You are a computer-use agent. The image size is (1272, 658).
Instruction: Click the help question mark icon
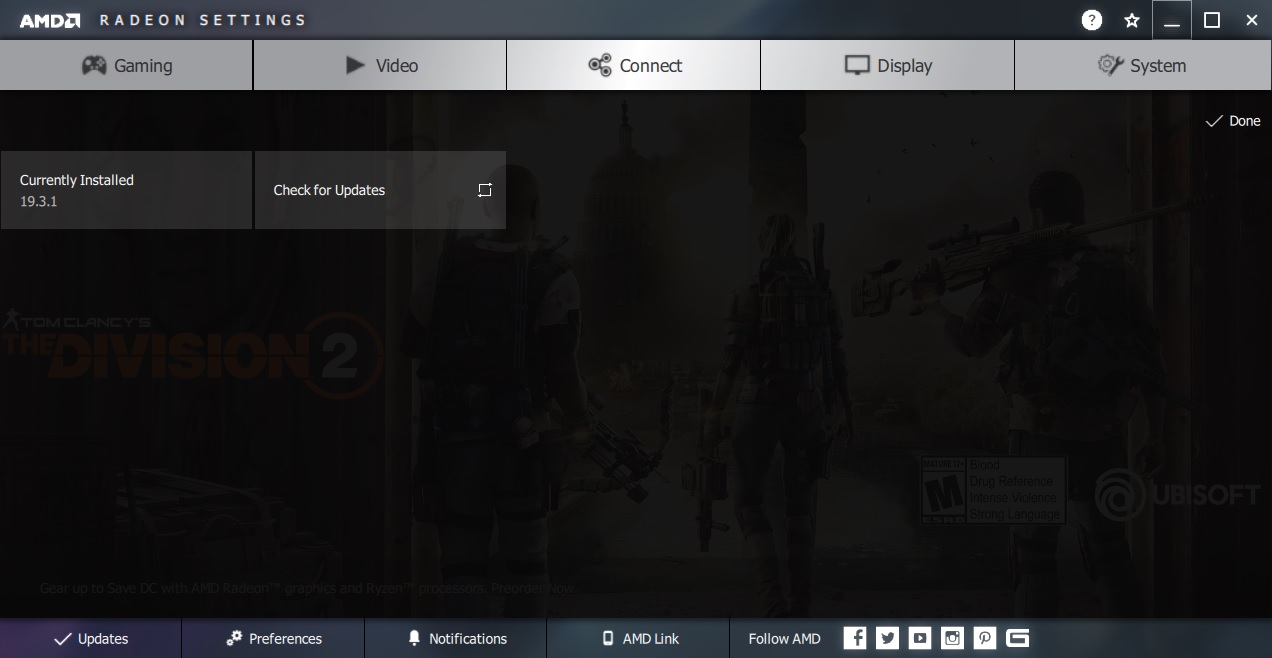[x=1092, y=20]
